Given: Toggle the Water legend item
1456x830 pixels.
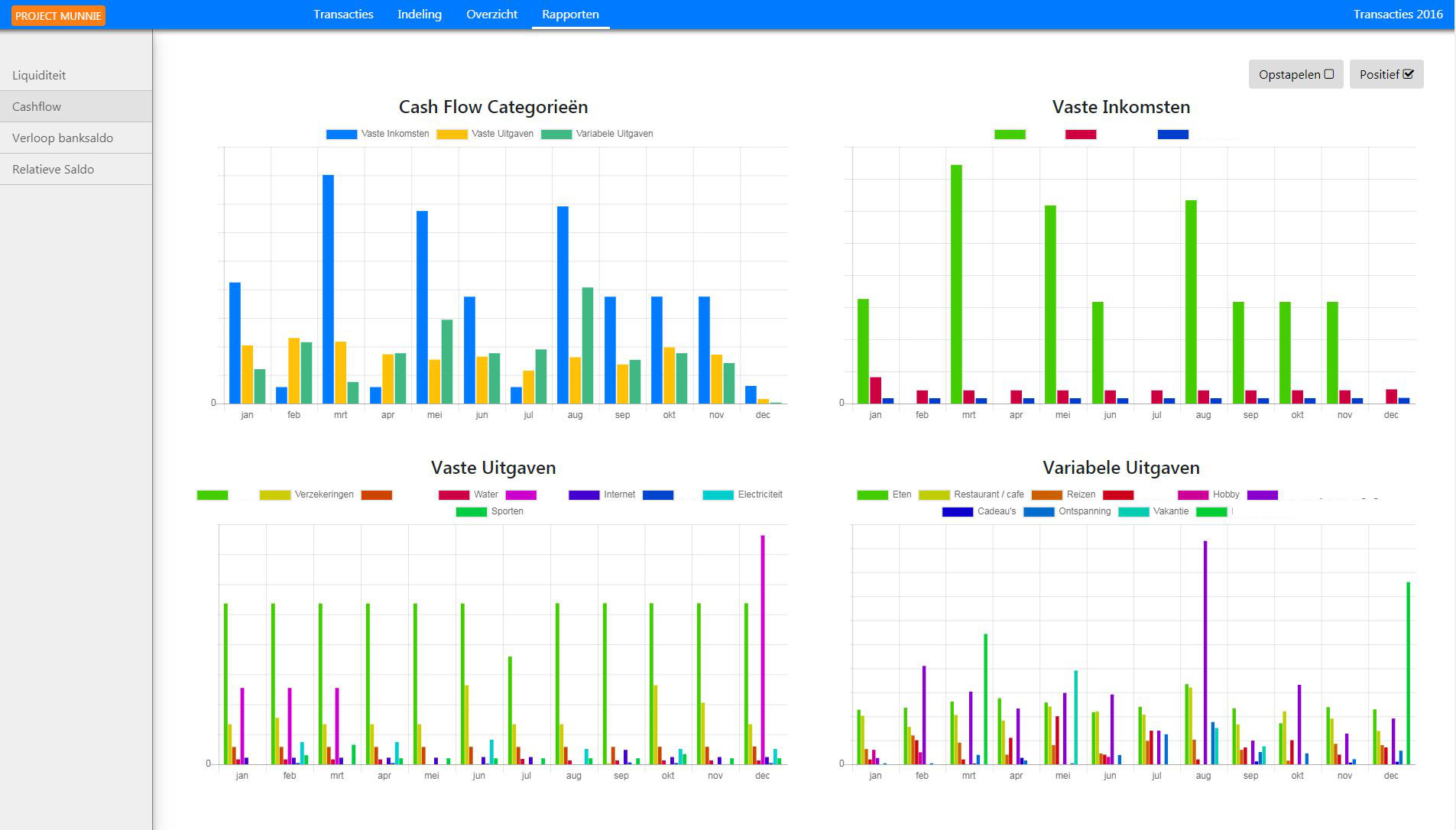Looking at the screenshot, I should [469, 494].
